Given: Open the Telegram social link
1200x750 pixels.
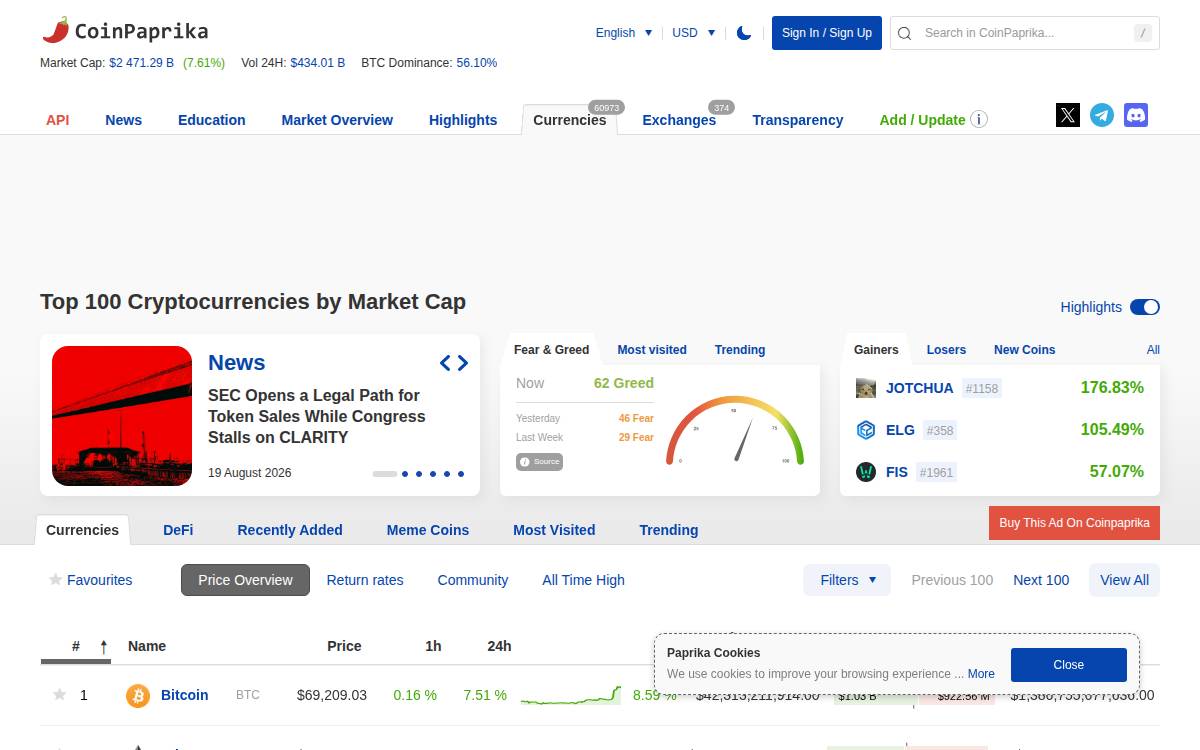Looking at the screenshot, I should (1102, 115).
